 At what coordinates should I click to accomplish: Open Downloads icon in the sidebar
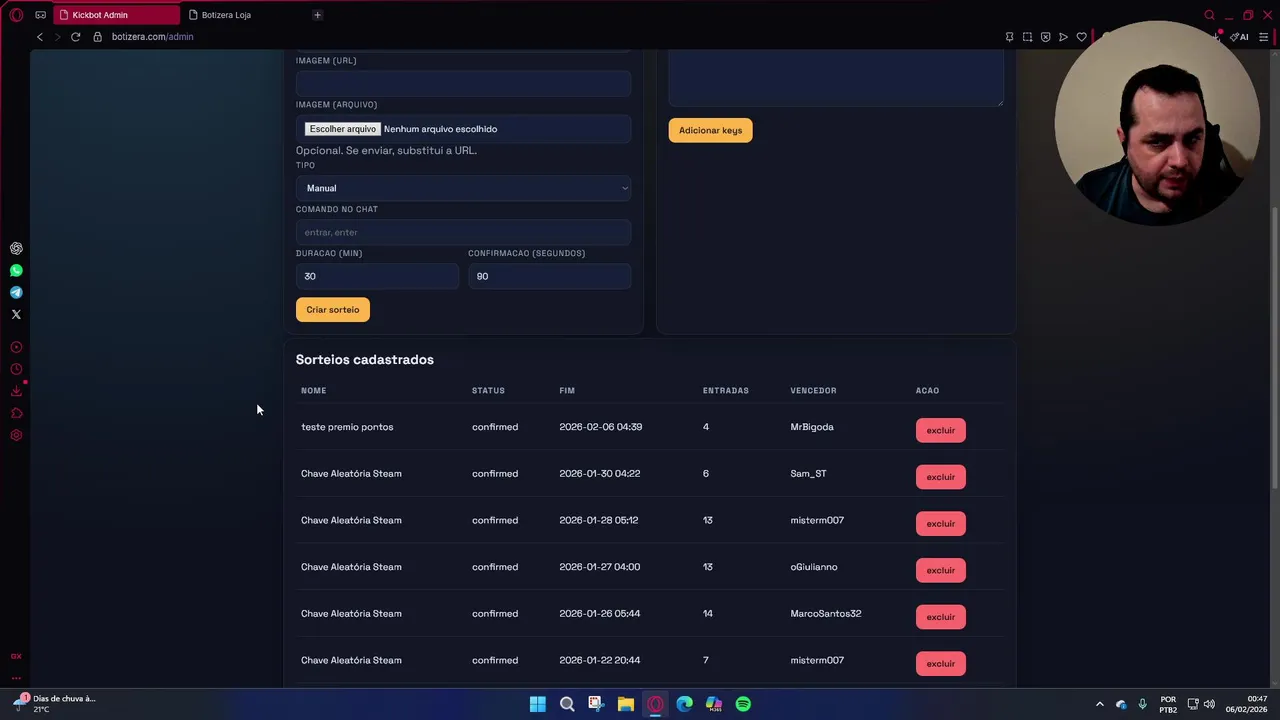pos(16,391)
